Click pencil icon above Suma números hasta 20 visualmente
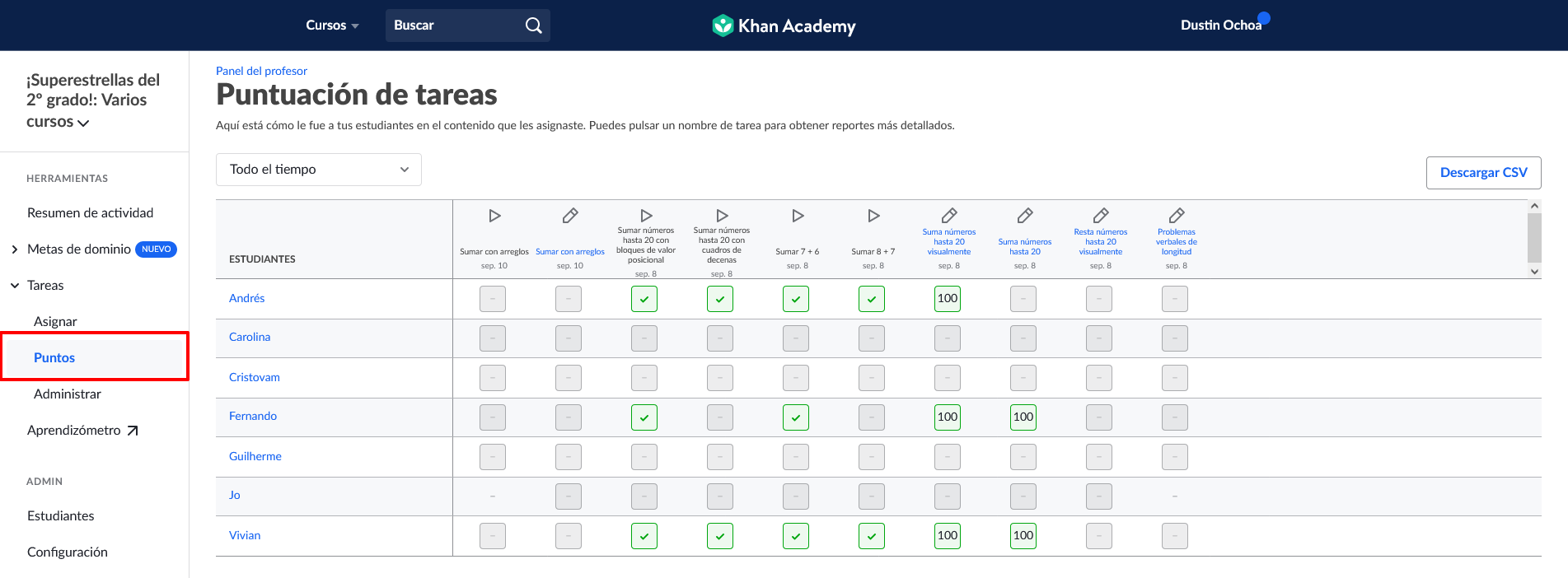This screenshot has height=578, width=1568. (x=949, y=216)
